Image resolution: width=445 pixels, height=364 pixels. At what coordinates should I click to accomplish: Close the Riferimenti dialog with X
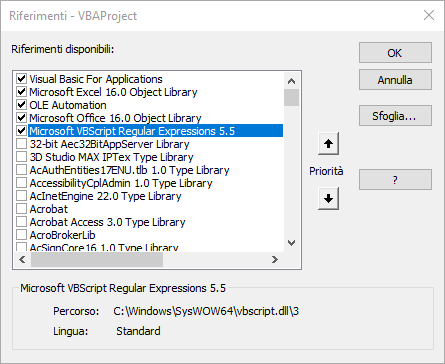tap(429, 15)
